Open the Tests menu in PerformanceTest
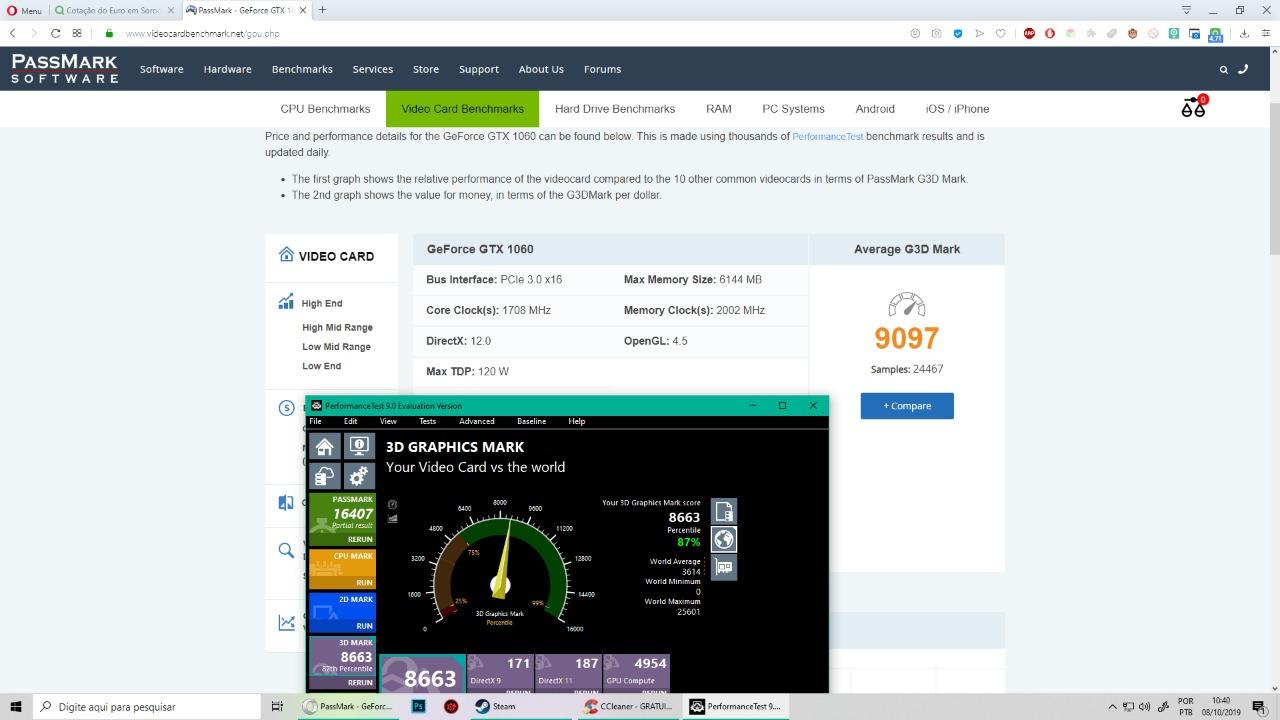The image size is (1280, 720). (x=427, y=421)
